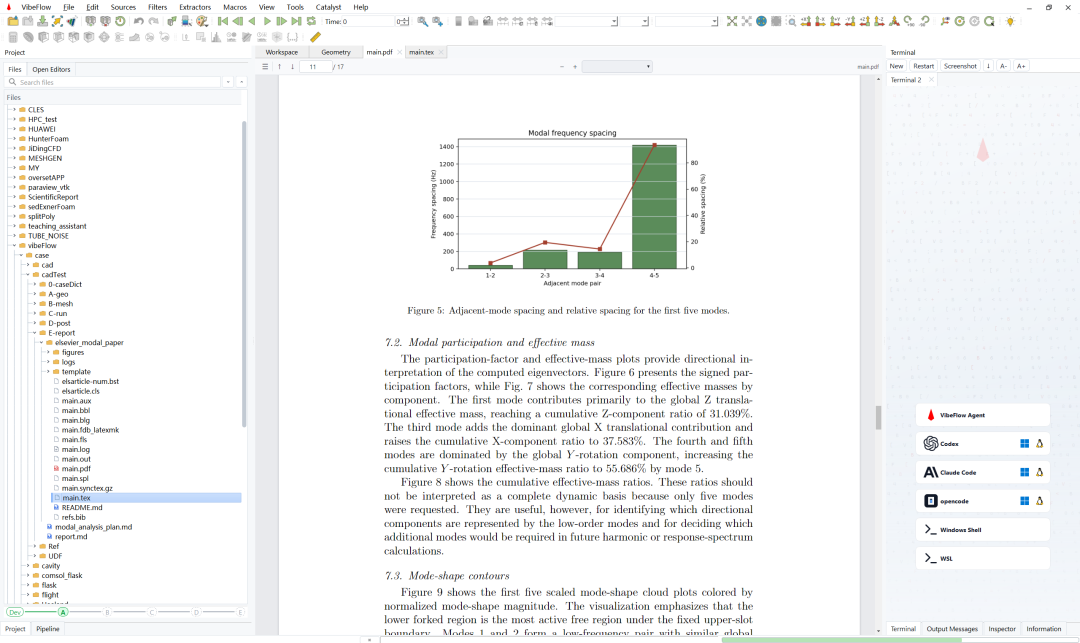
Task: Open file with the folder toolbar icon
Action: point(13,21)
